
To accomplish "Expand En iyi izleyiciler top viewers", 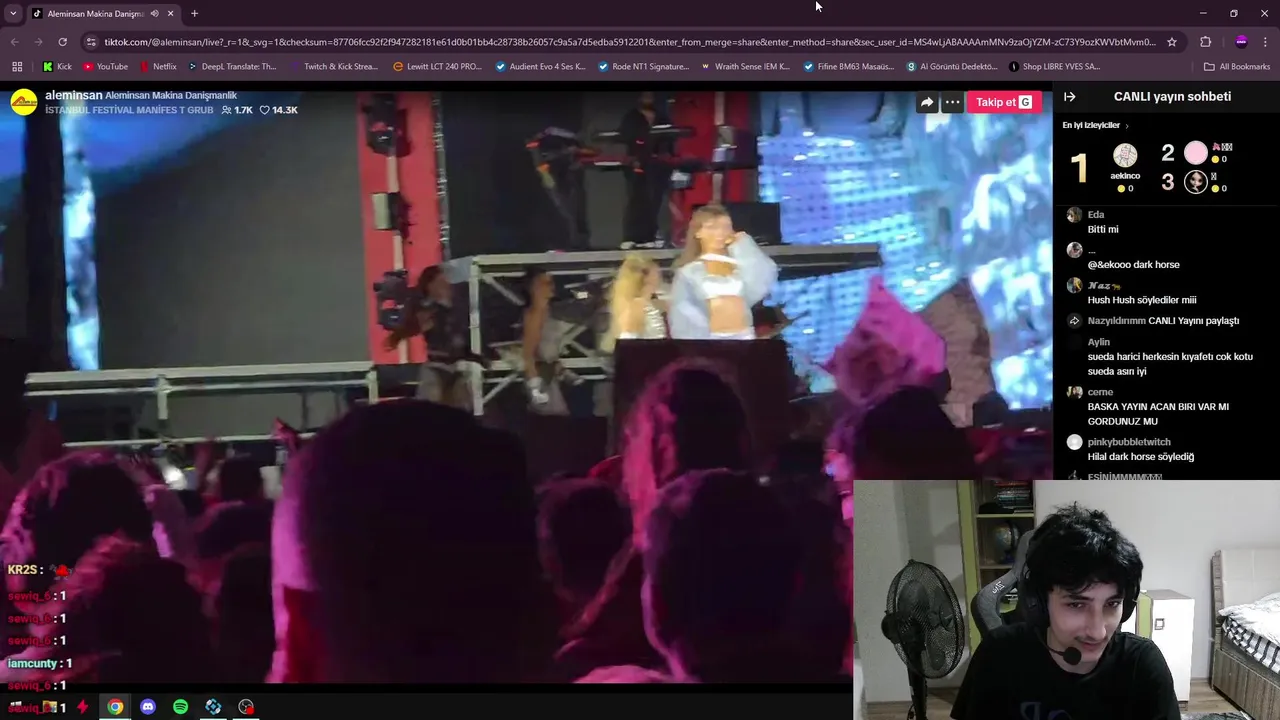I will [x=1095, y=126].
